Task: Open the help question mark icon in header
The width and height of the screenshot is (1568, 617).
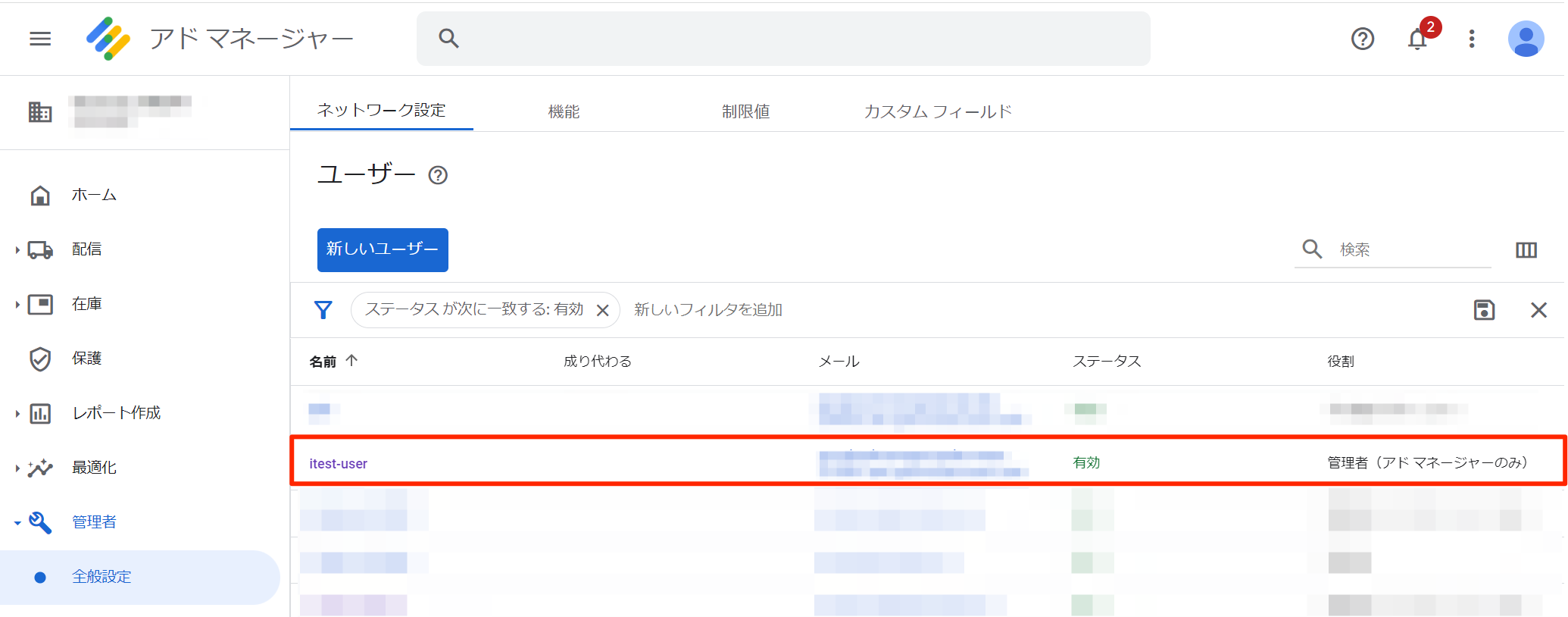Action: click(1362, 39)
